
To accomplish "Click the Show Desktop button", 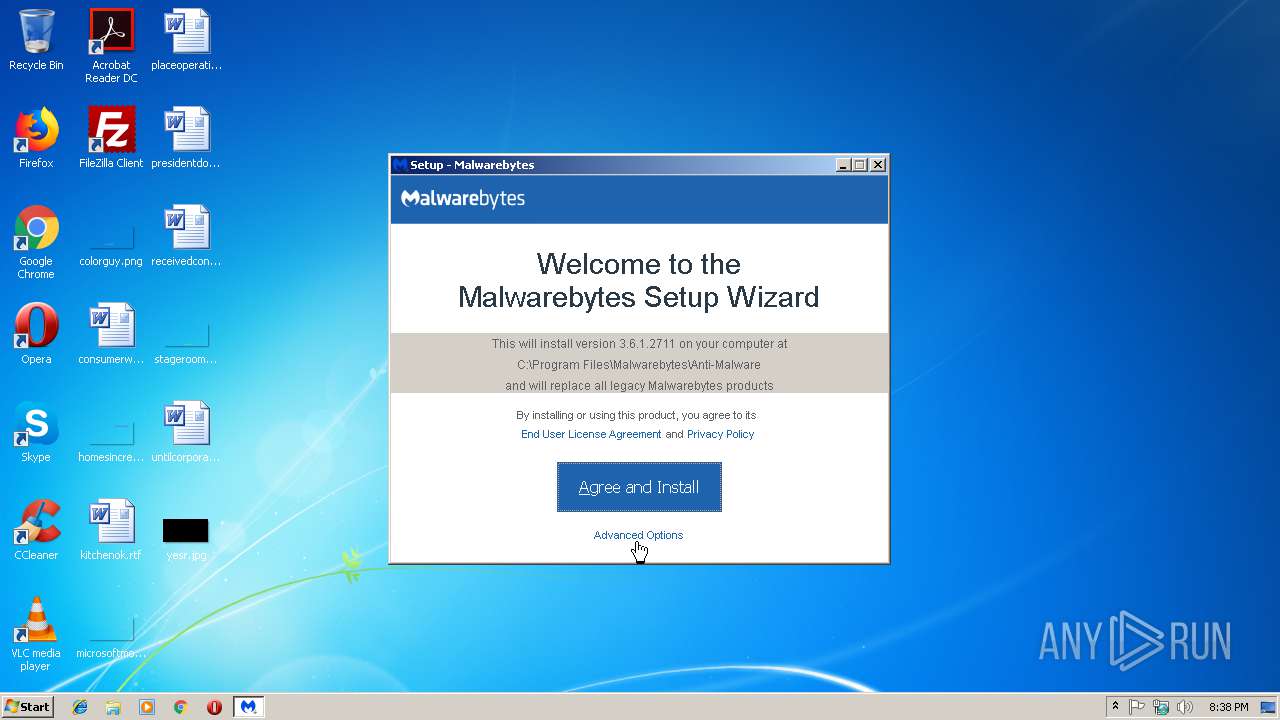I will pyautogui.click(x=1269, y=707).
